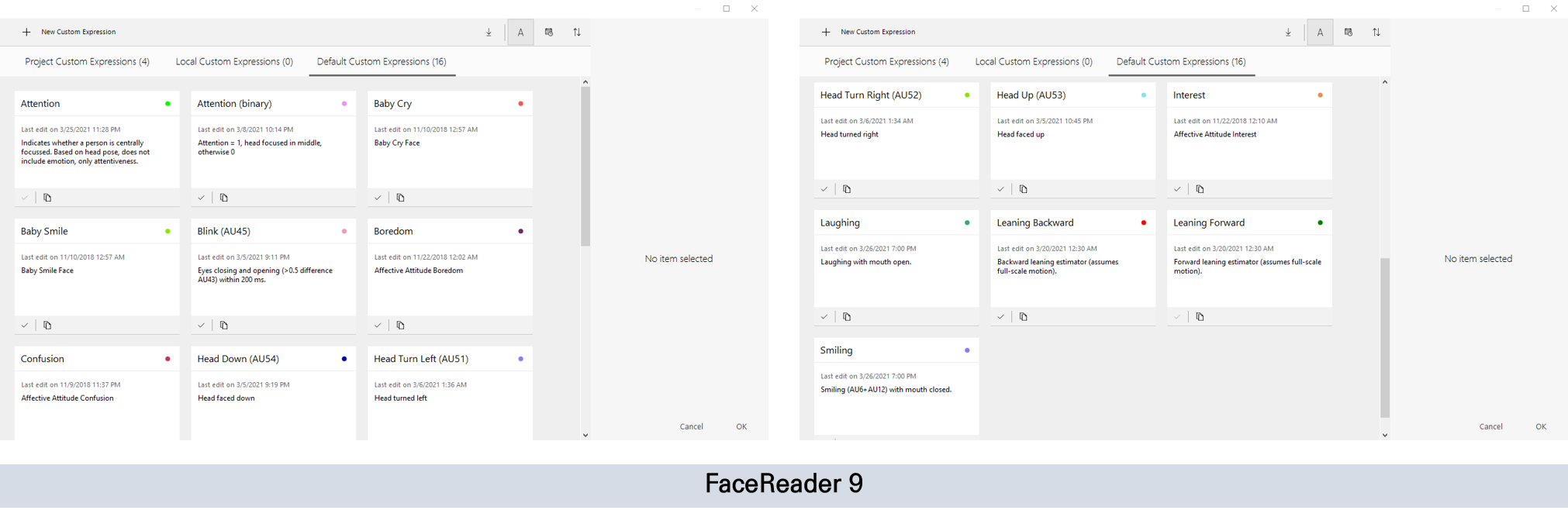The image size is (1568, 517).
Task: Click OK in the right window
Action: coord(1541,426)
